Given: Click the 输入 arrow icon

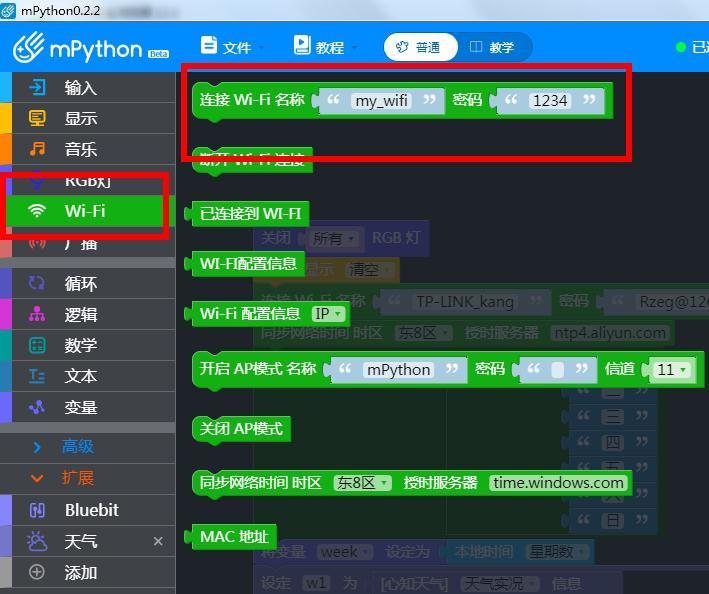Looking at the screenshot, I should tap(37, 87).
